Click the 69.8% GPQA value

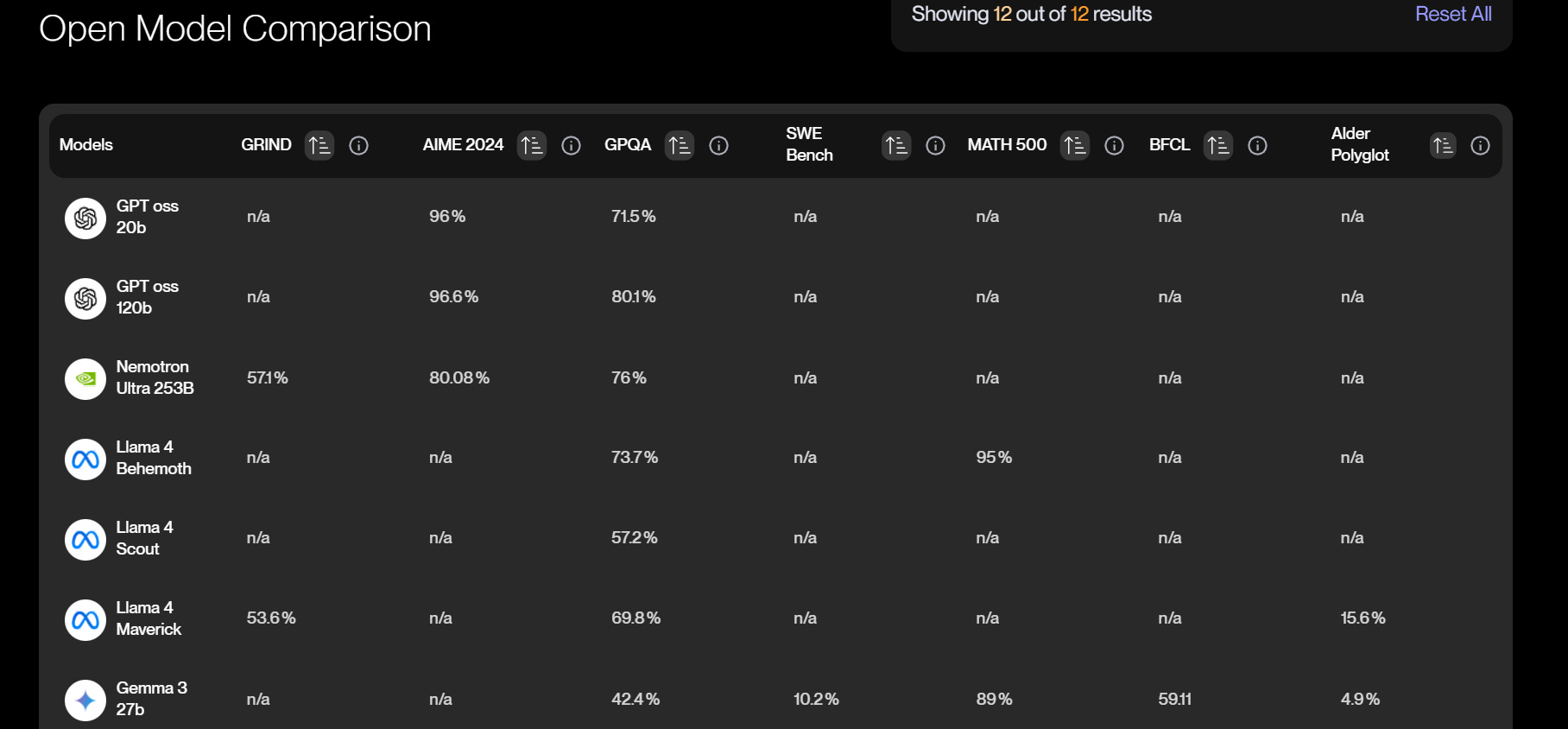click(x=636, y=618)
